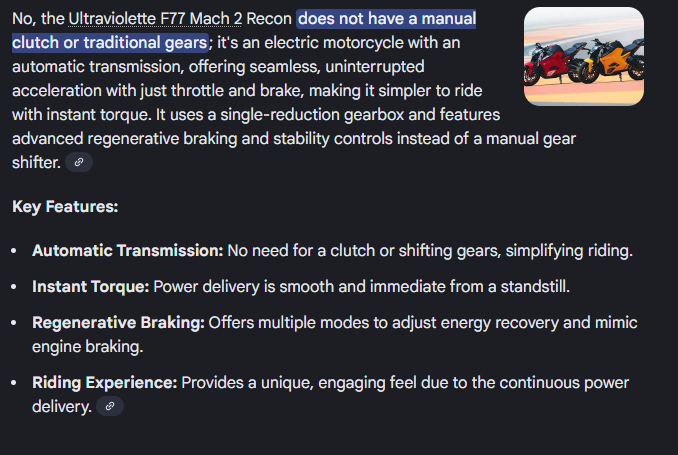Screen dimensions: 678x455
Task: Click the "Instant Torque:" bold label
Action: point(90,287)
